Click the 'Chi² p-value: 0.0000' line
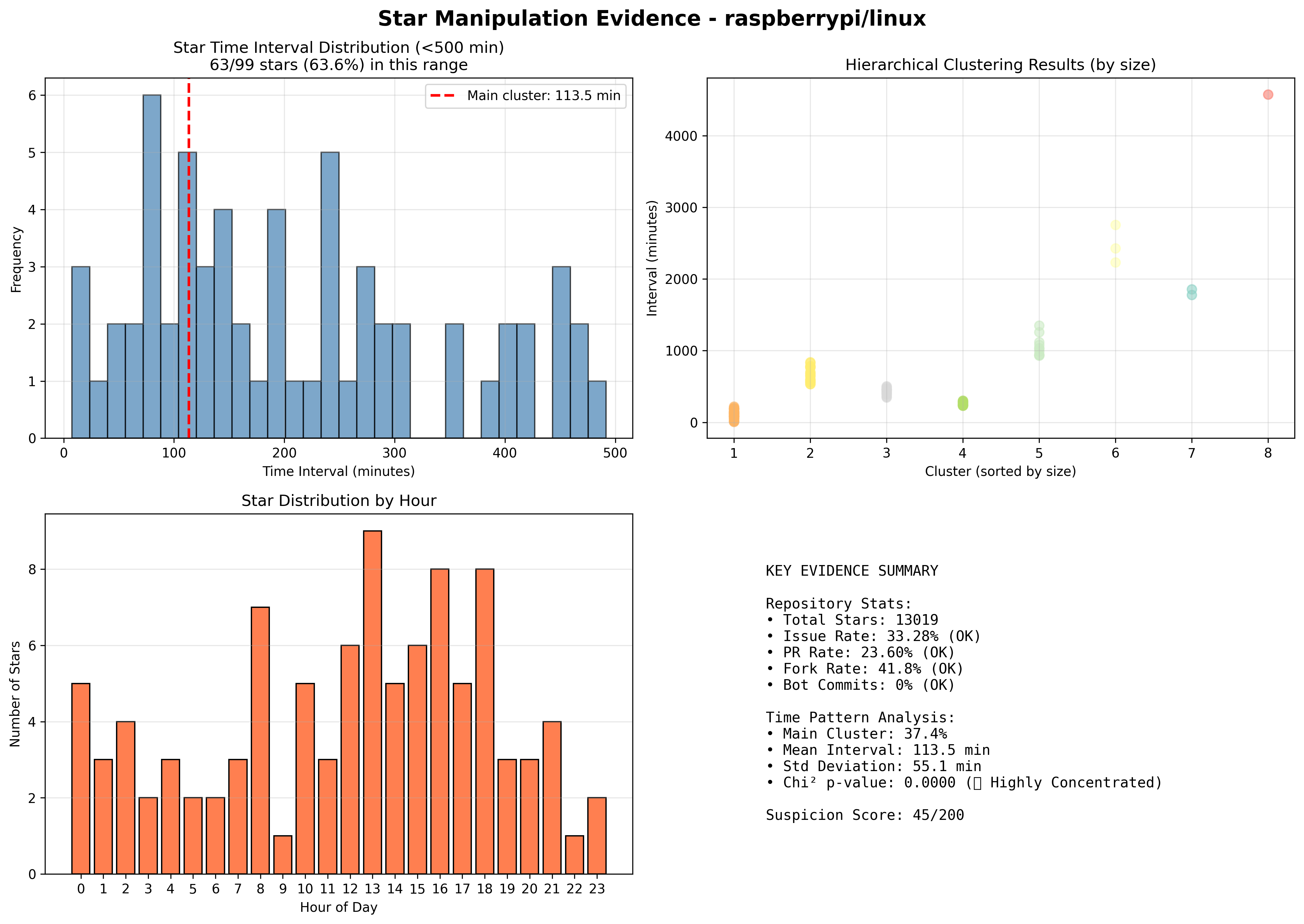1304x924 pixels. [x=964, y=783]
